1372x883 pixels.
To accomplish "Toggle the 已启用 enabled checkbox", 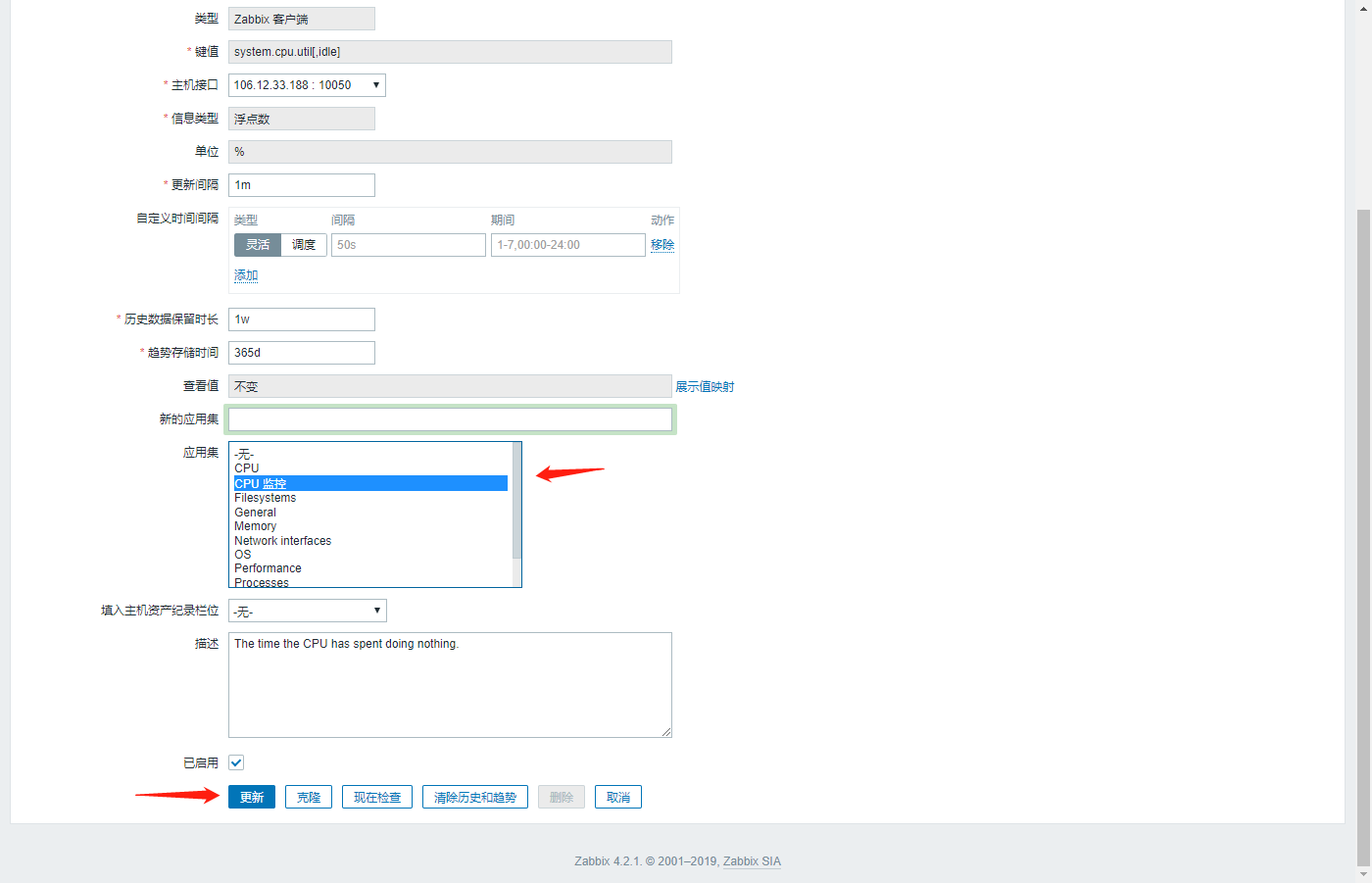I will [236, 762].
